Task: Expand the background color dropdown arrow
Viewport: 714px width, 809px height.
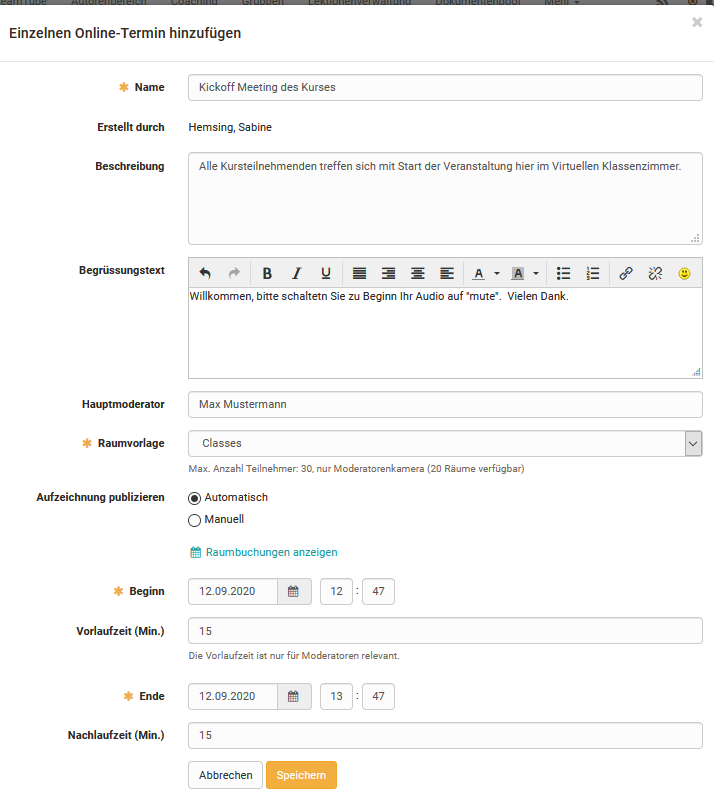Action: (x=536, y=273)
